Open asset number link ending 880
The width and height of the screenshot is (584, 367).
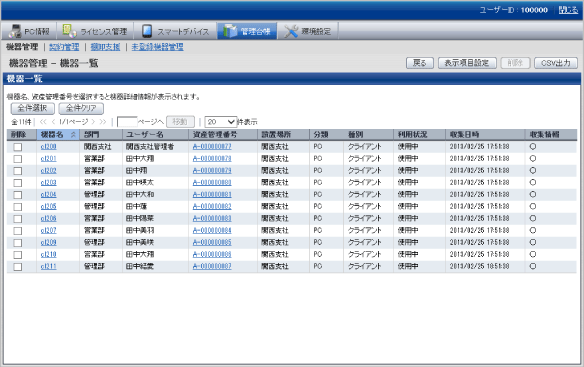(212, 183)
